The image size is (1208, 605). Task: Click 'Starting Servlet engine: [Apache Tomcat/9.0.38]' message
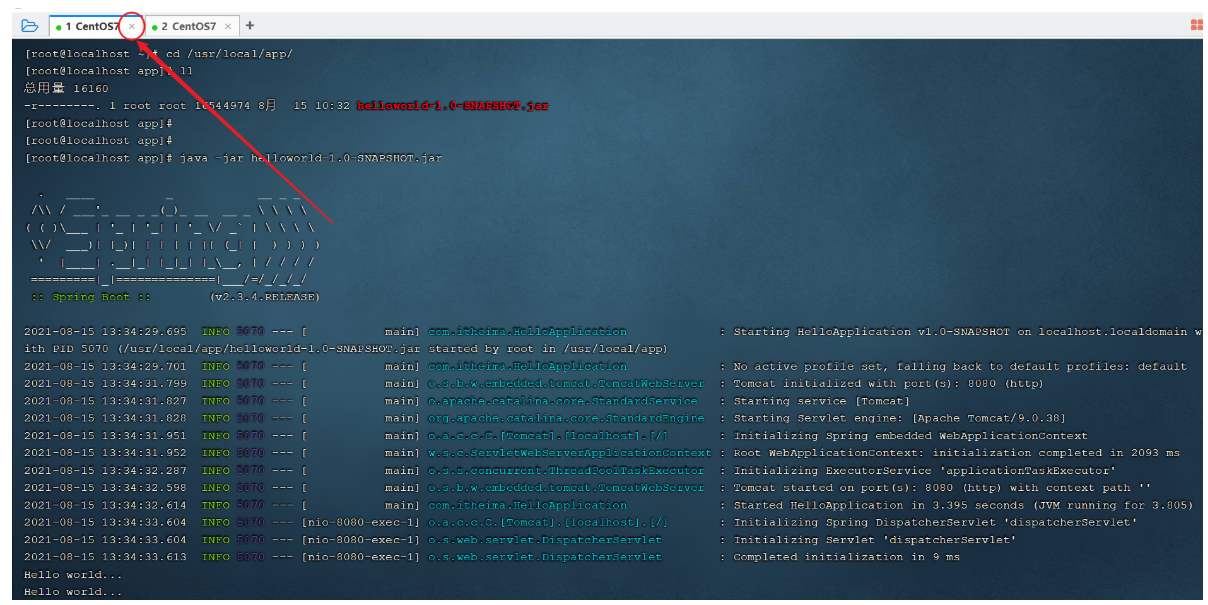pos(900,418)
